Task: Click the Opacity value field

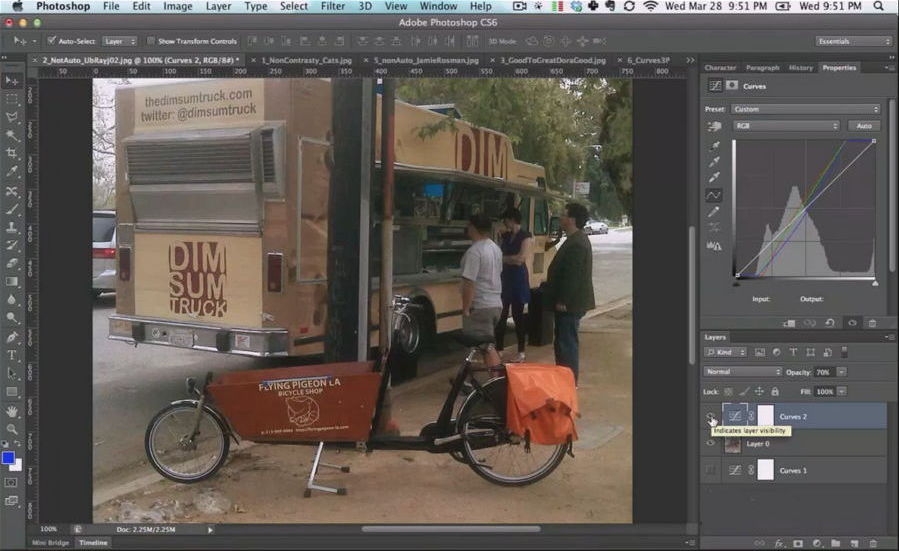Action: pyautogui.click(x=824, y=372)
